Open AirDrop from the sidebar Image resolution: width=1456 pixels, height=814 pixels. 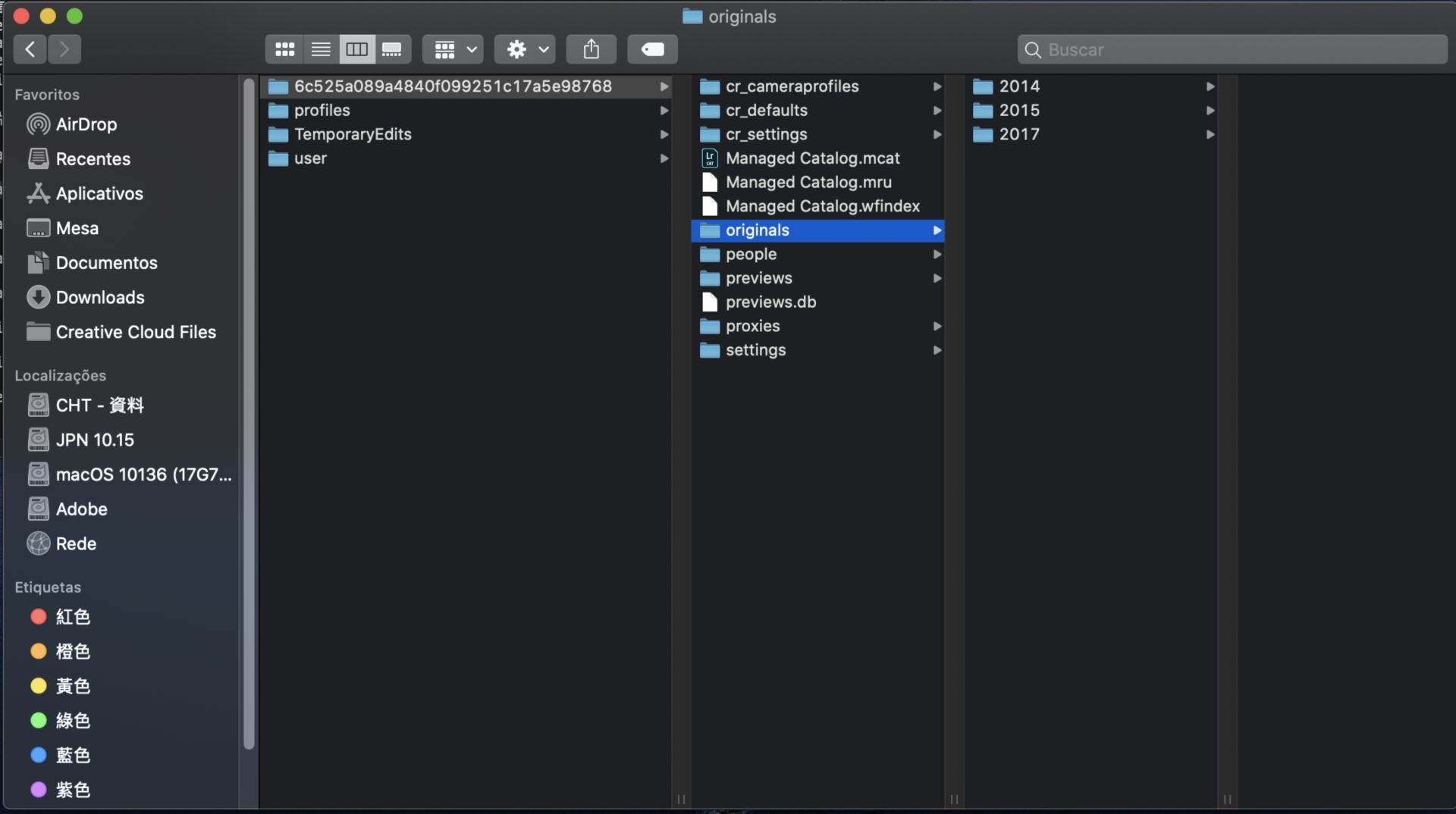point(86,124)
